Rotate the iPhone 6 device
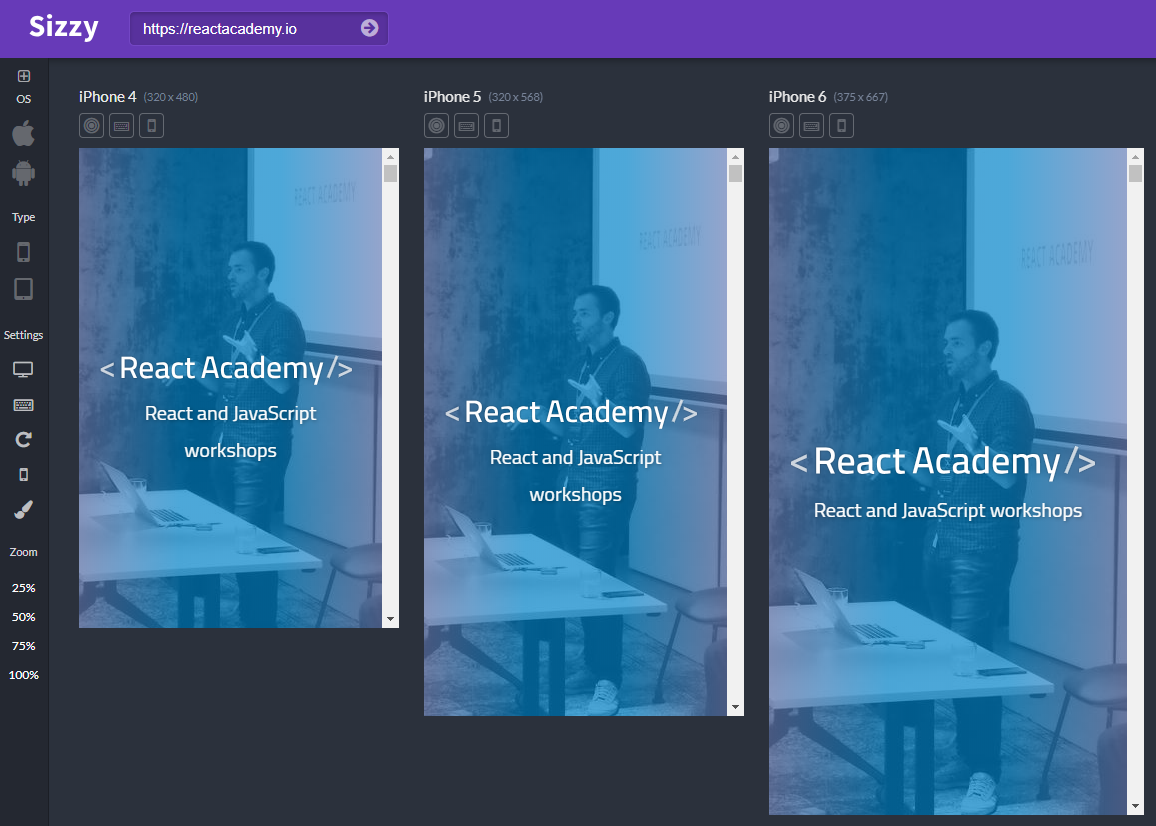This screenshot has width=1156, height=826. click(x=842, y=125)
